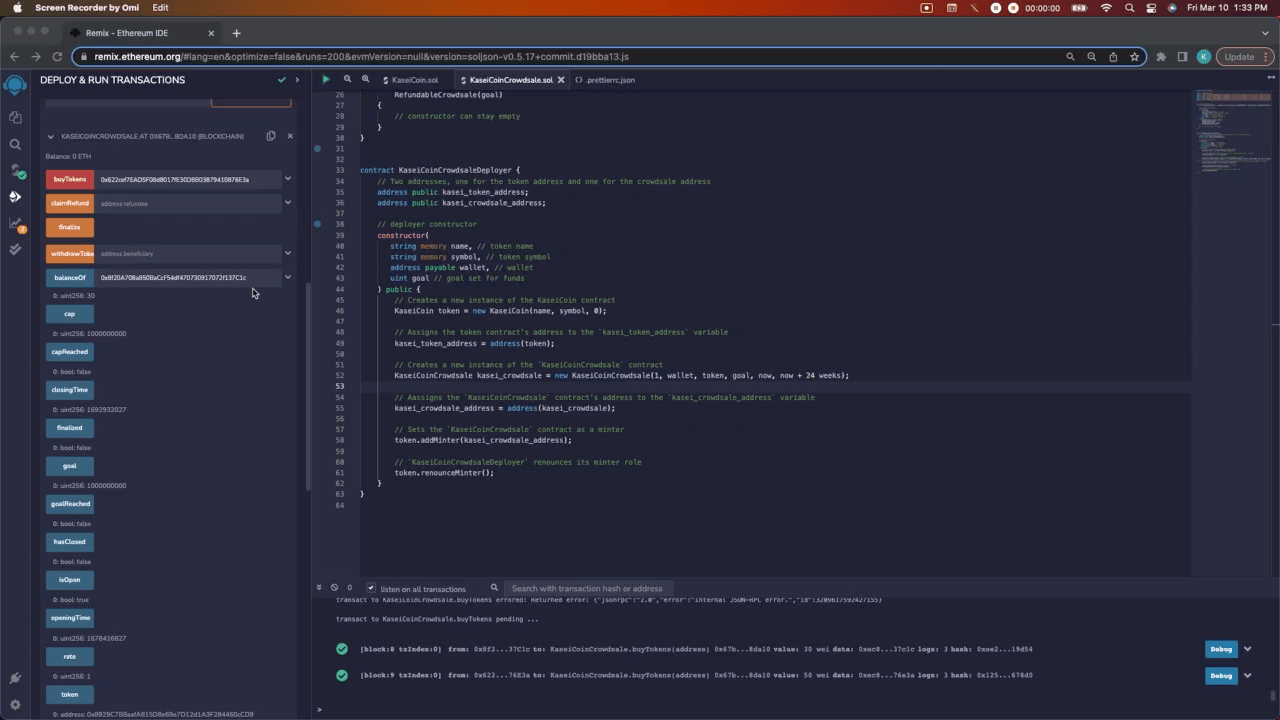Viewport: 1280px width, 720px height.
Task: Open the Chrome profile avatar K
Action: pos(1203,57)
